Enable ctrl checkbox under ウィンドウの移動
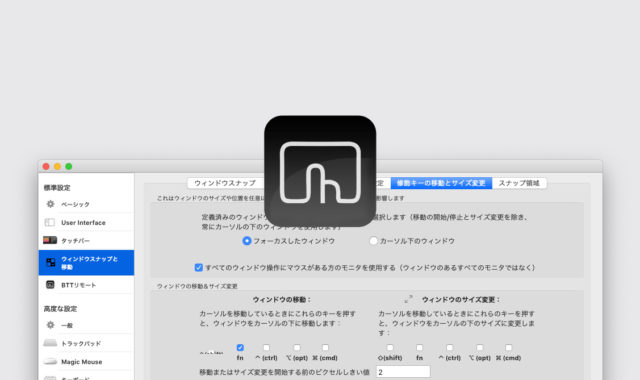 click(x=266, y=347)
